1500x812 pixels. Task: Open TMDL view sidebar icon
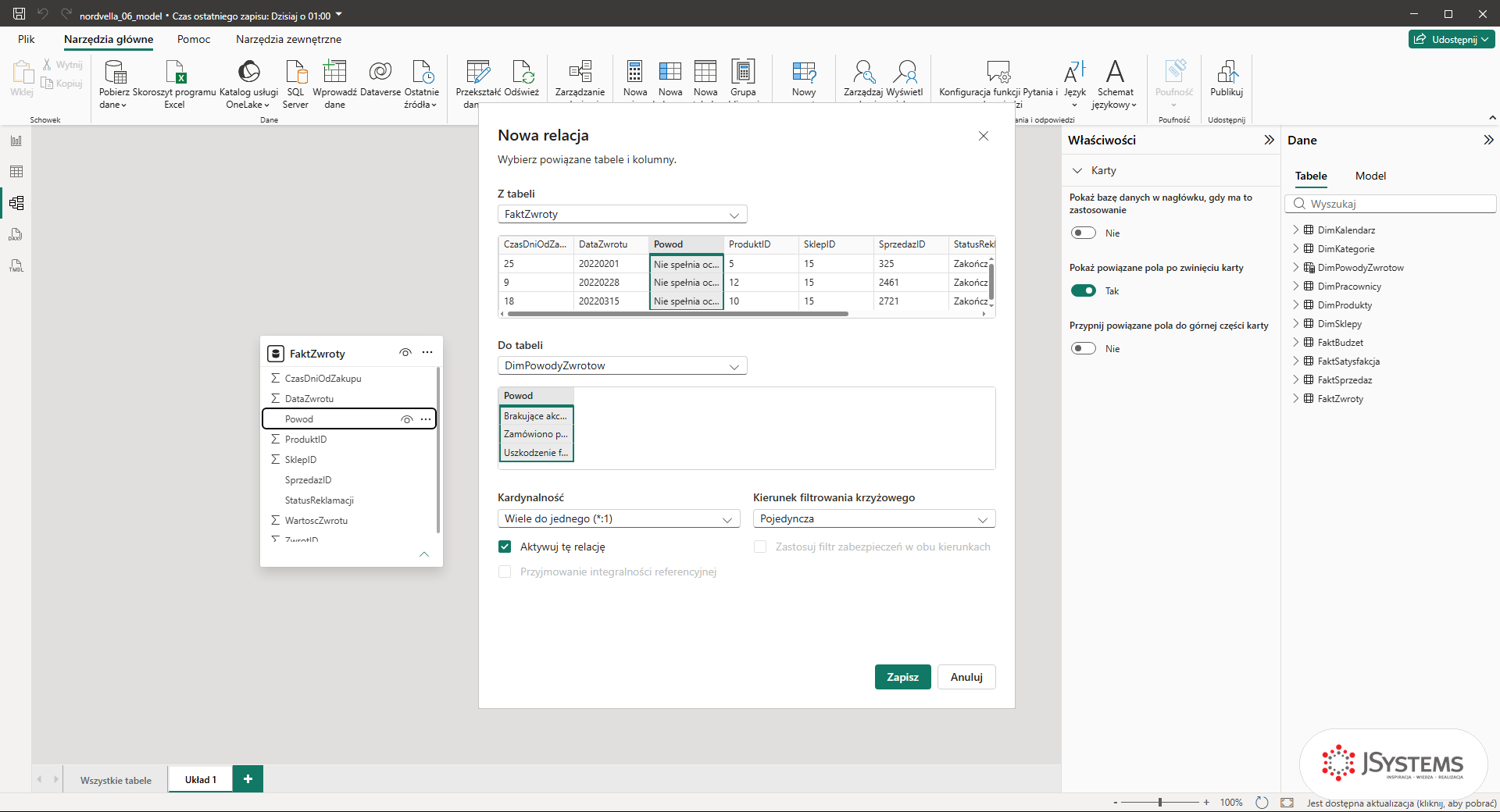click(16, 265)
